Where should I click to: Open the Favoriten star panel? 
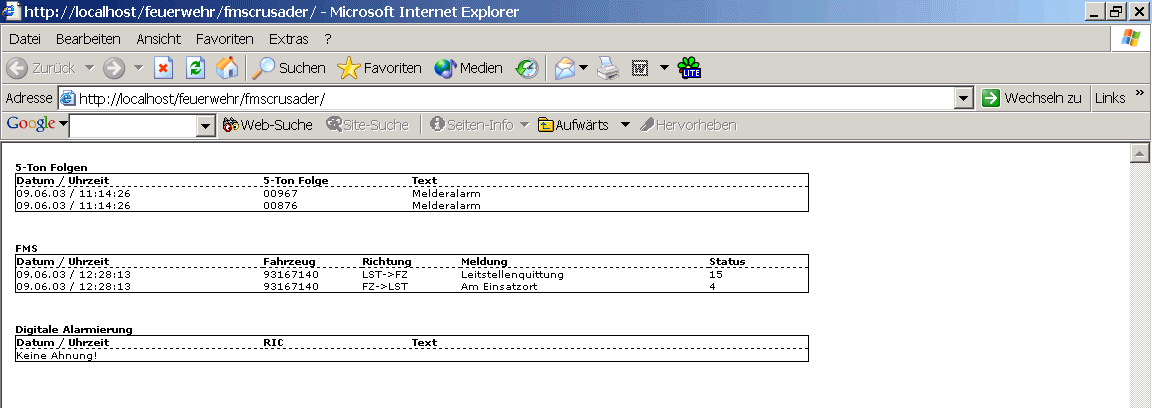point(380,68)
